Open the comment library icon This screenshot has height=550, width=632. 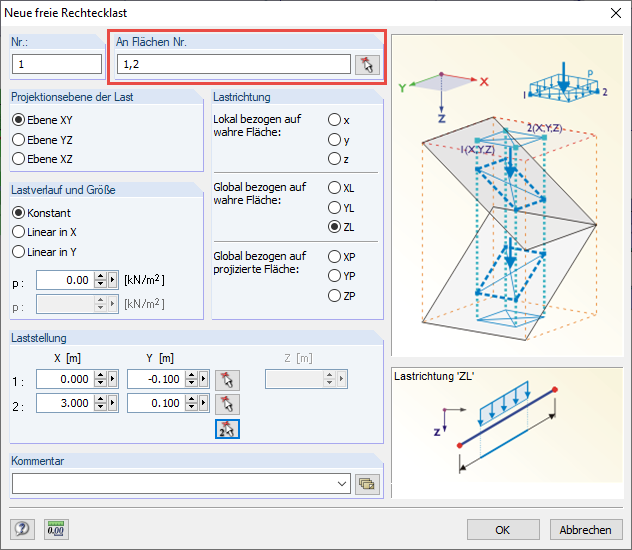point(367,484)
